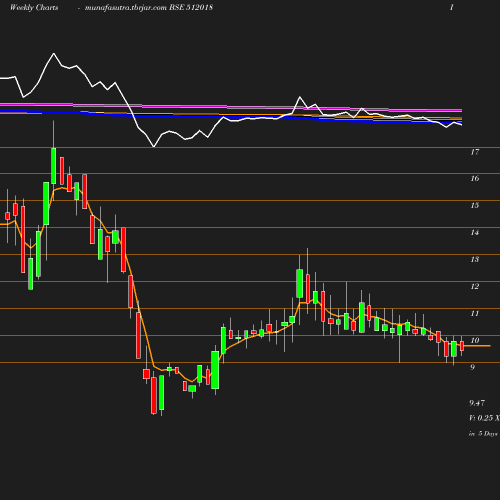Click the price label 10
Screen dimensions: 500x500
coord(475,340)
